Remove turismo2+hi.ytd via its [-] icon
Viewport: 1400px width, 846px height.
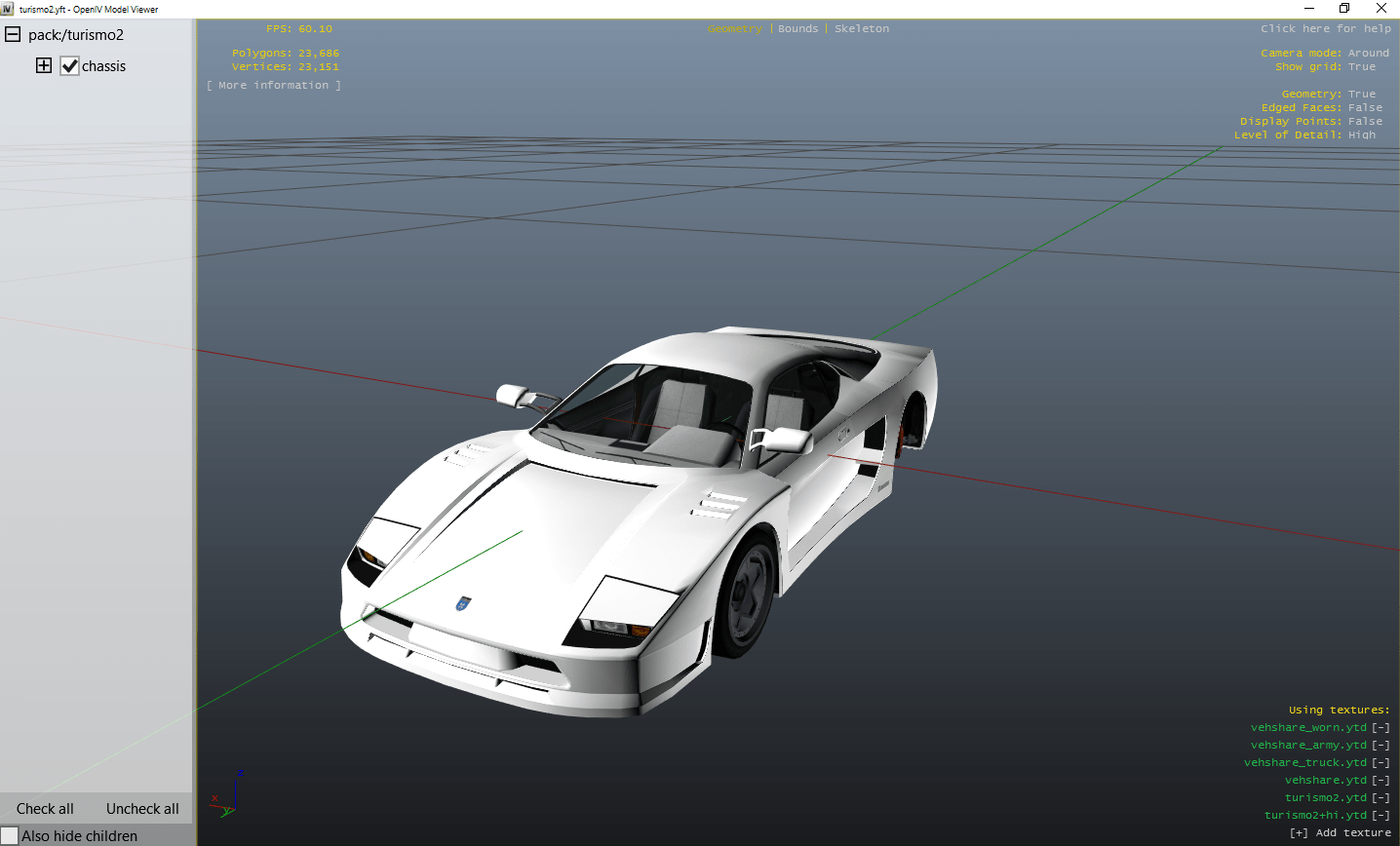point(1381,816)
